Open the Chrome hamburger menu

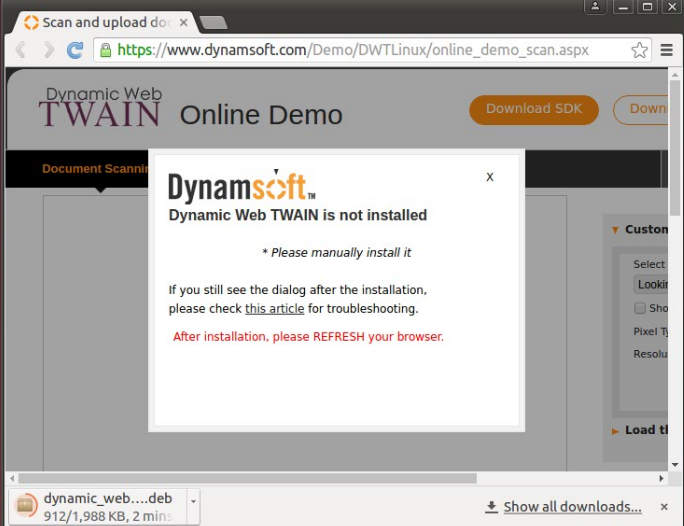[x=667, y=50]
